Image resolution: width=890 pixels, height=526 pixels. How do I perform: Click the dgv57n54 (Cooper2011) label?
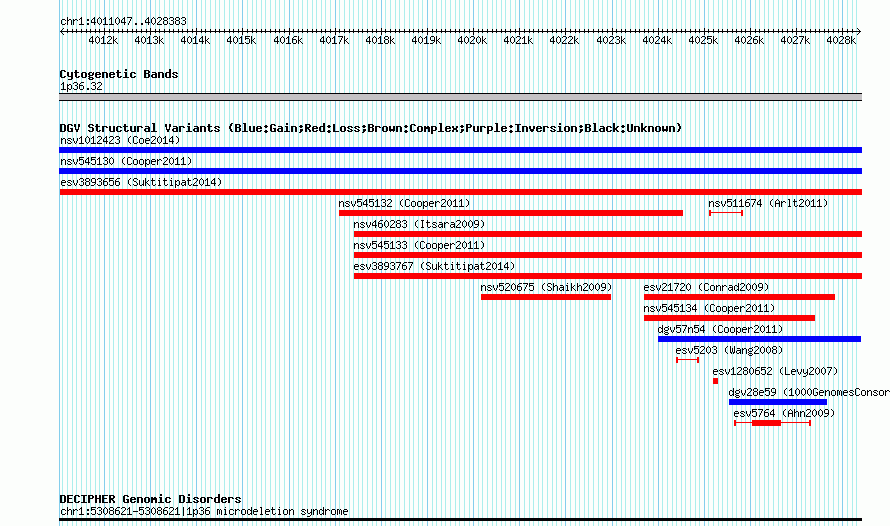(x=720, y=329)
